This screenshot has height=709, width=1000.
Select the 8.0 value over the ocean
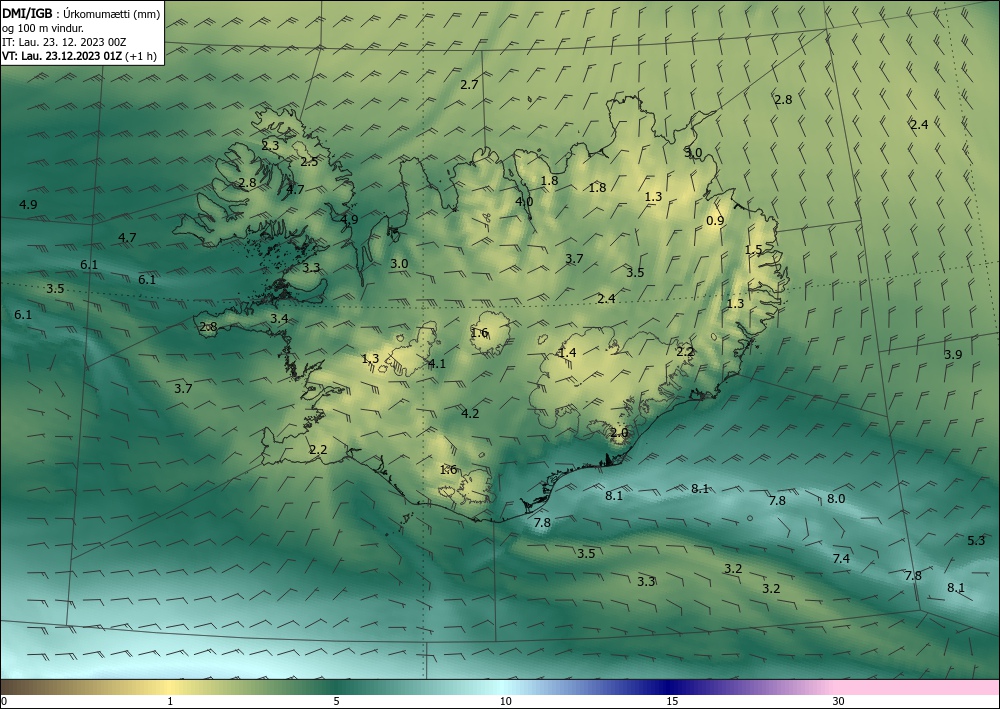pyautogui.click(x=836, y=499)
